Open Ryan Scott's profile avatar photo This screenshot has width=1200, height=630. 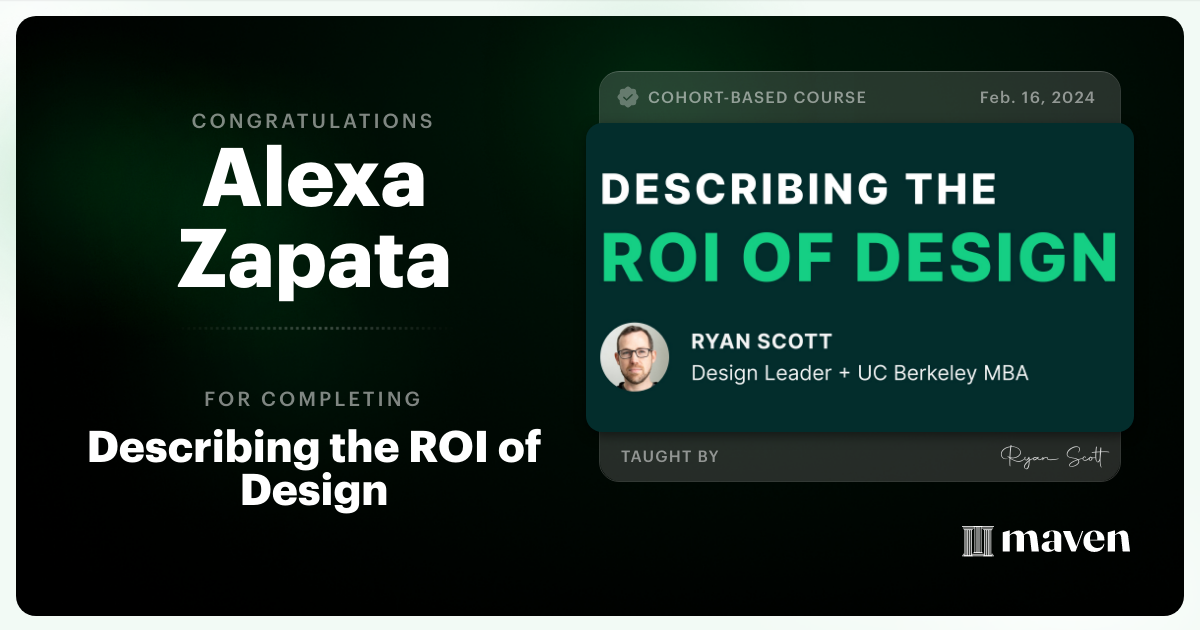[635, 356]
